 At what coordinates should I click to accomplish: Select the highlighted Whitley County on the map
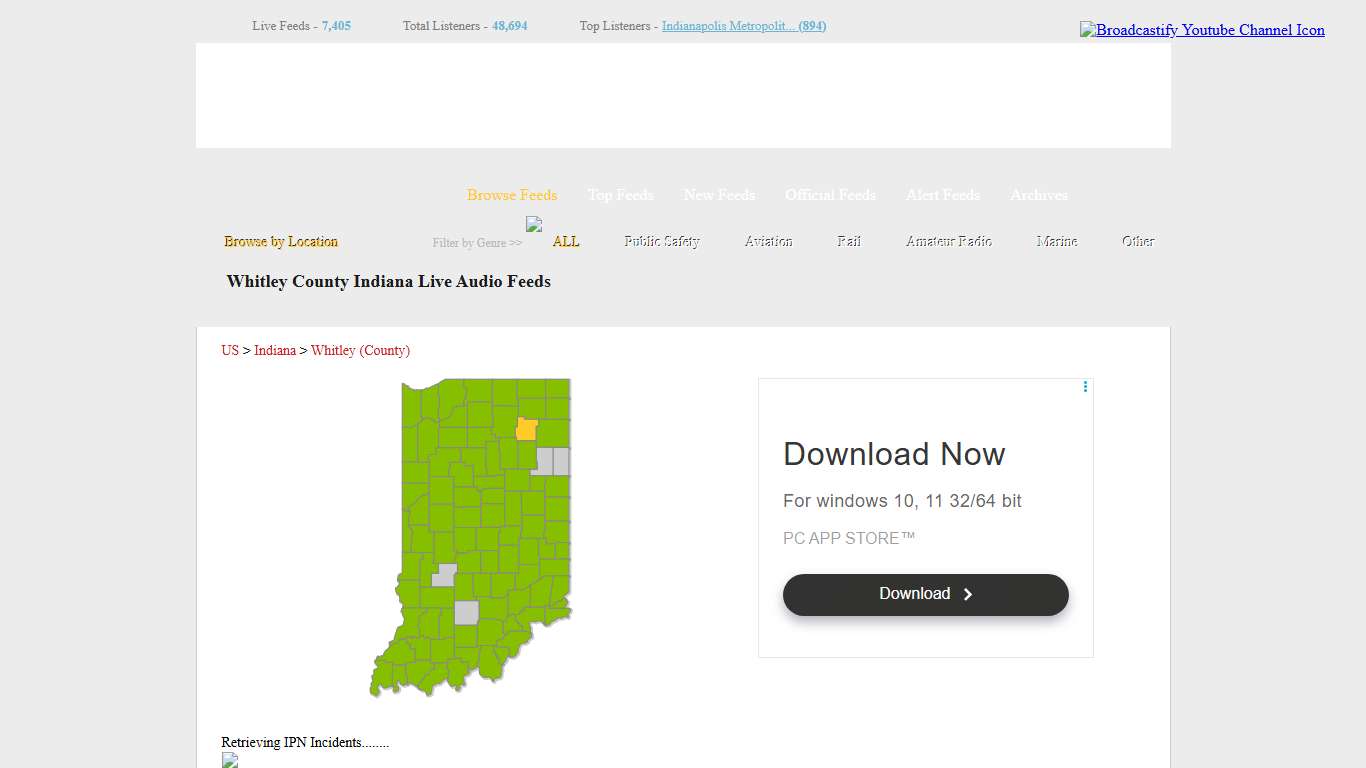click(x=526, y=429)
